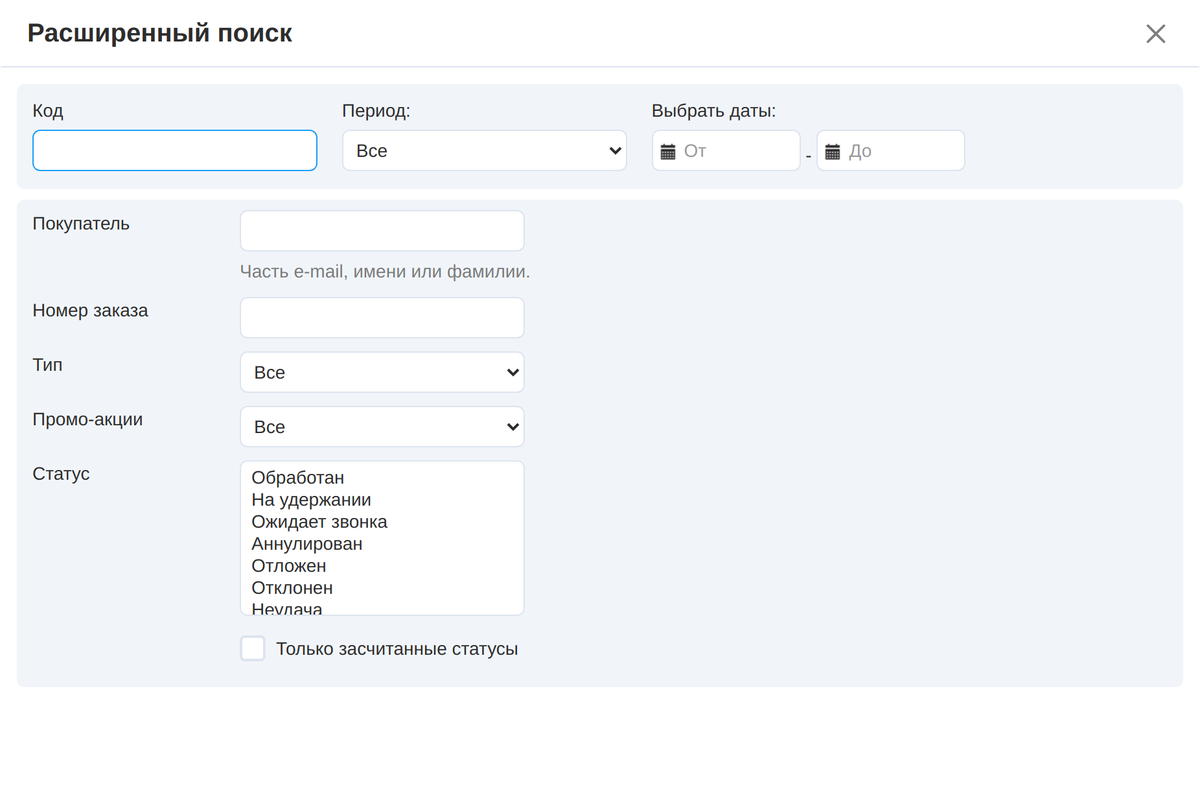Click the Покупатель field label
1200x800 pixels.
81,224
